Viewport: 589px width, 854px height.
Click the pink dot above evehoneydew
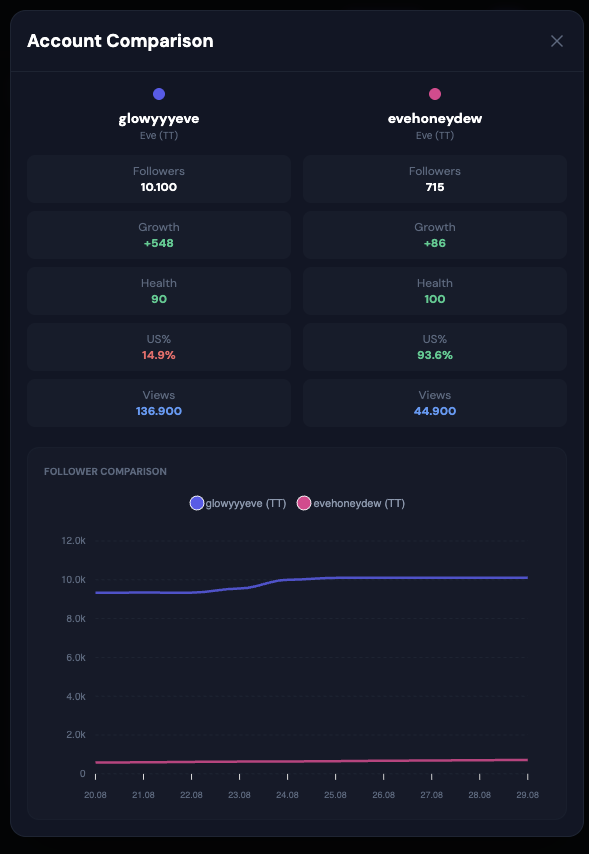coord(435,94)
